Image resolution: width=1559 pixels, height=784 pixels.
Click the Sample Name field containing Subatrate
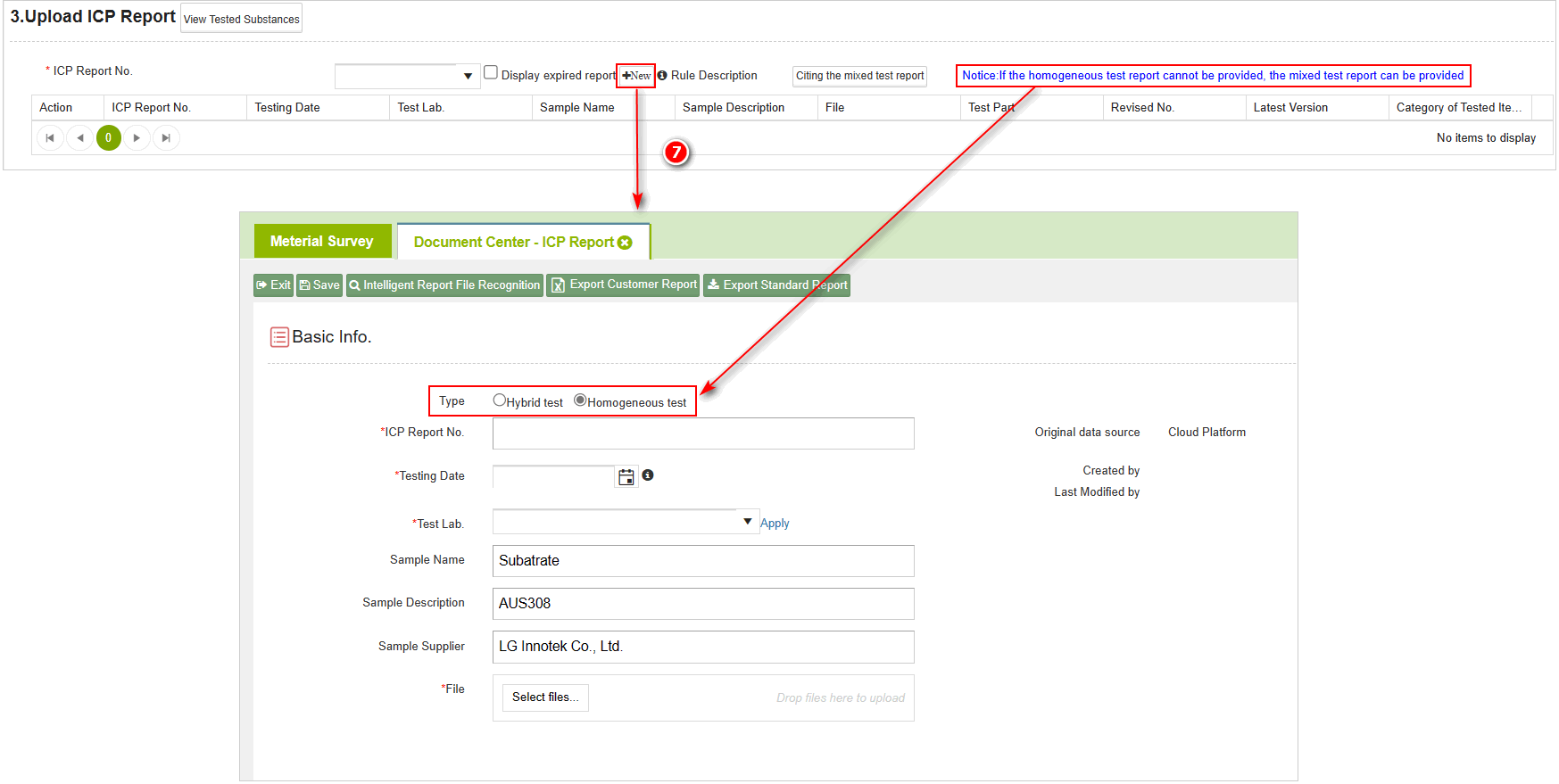pyautogui.click(x=703, y=561)
